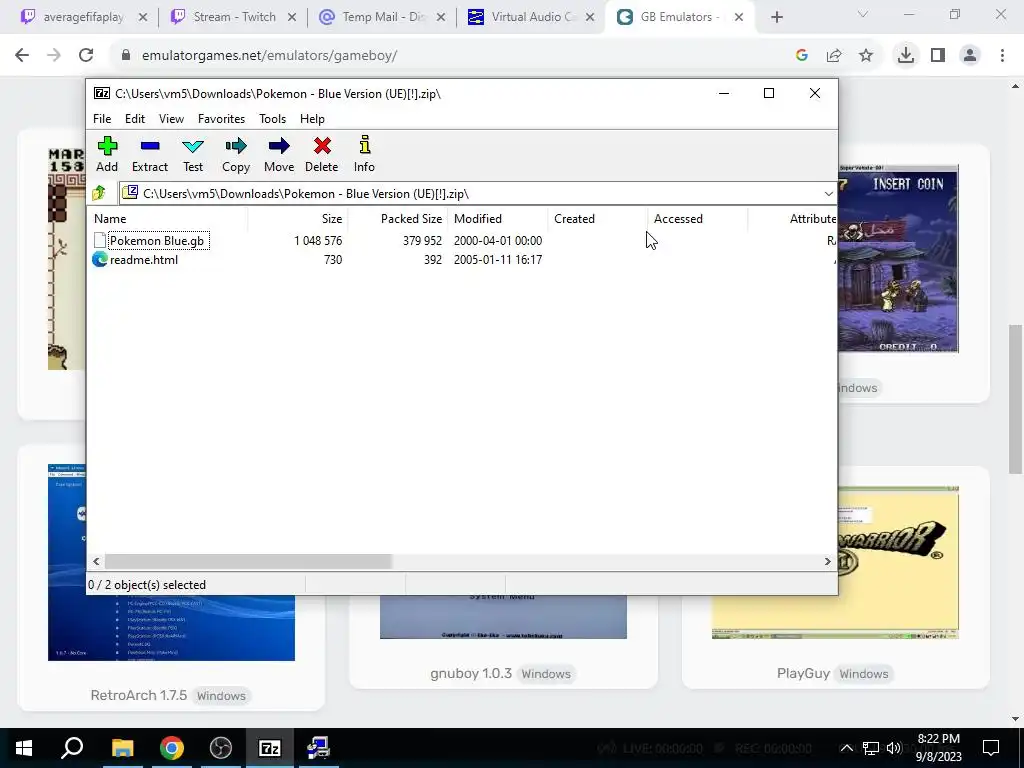The height and width of the screenshot is (768, 1024).
Task: Click the Add toolbar icon in 7-Zip
Action: [107, 146]
